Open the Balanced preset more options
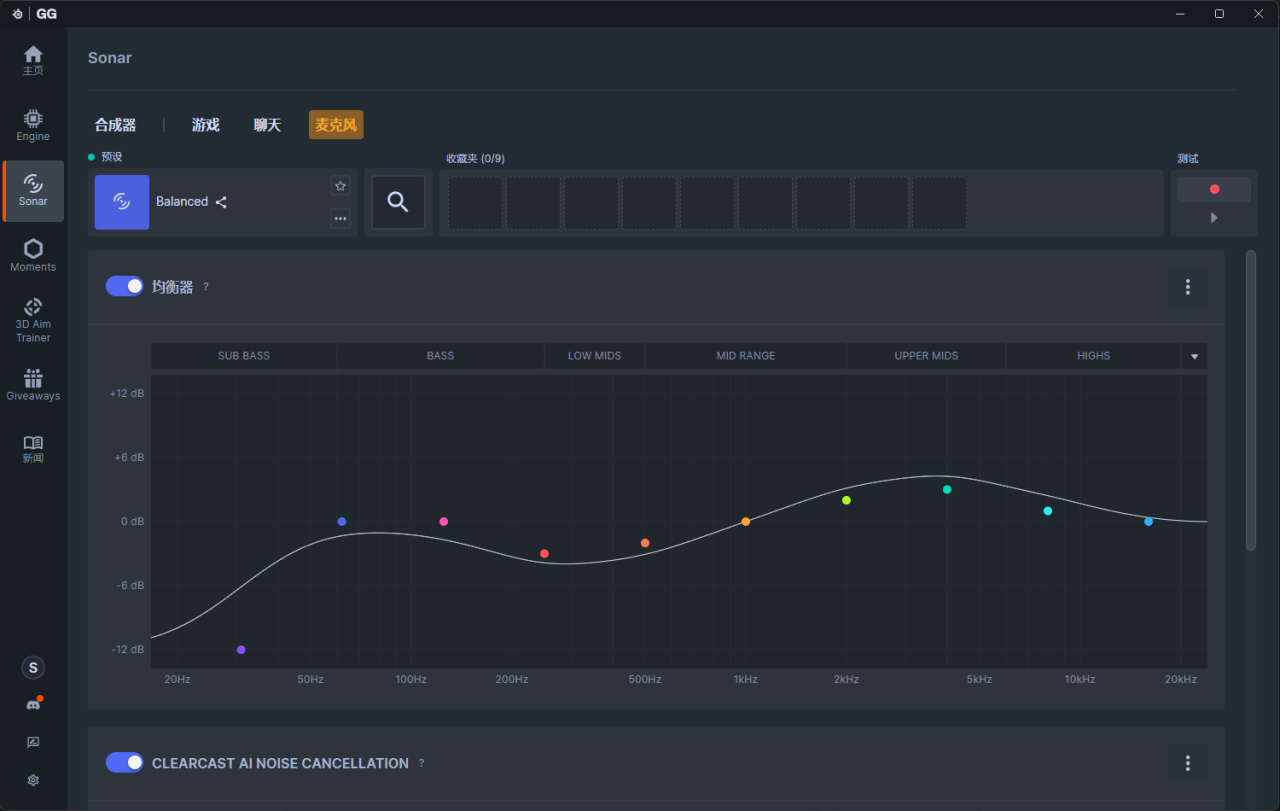 click(x=341, y=218)
